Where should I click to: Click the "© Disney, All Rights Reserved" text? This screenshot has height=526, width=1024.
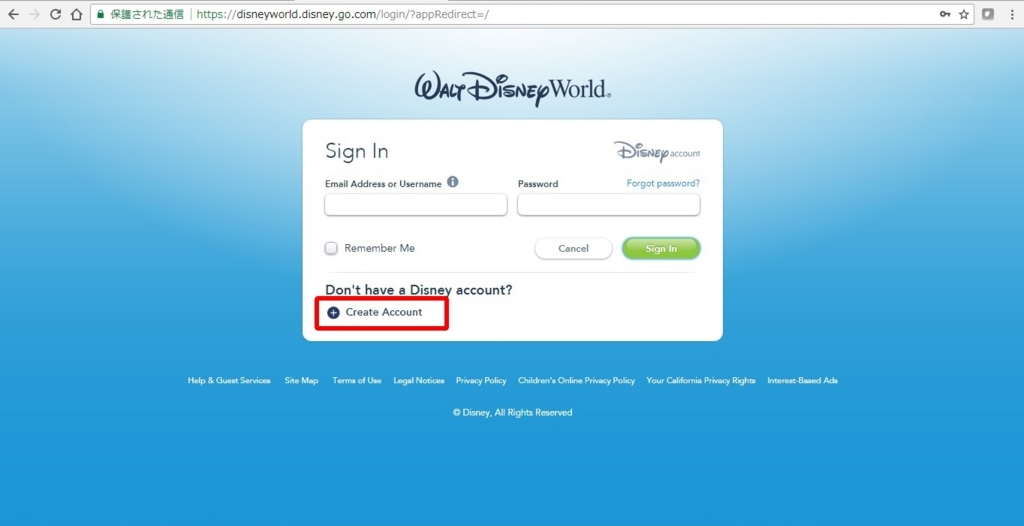pyautogui.click(x=513, y=412)
